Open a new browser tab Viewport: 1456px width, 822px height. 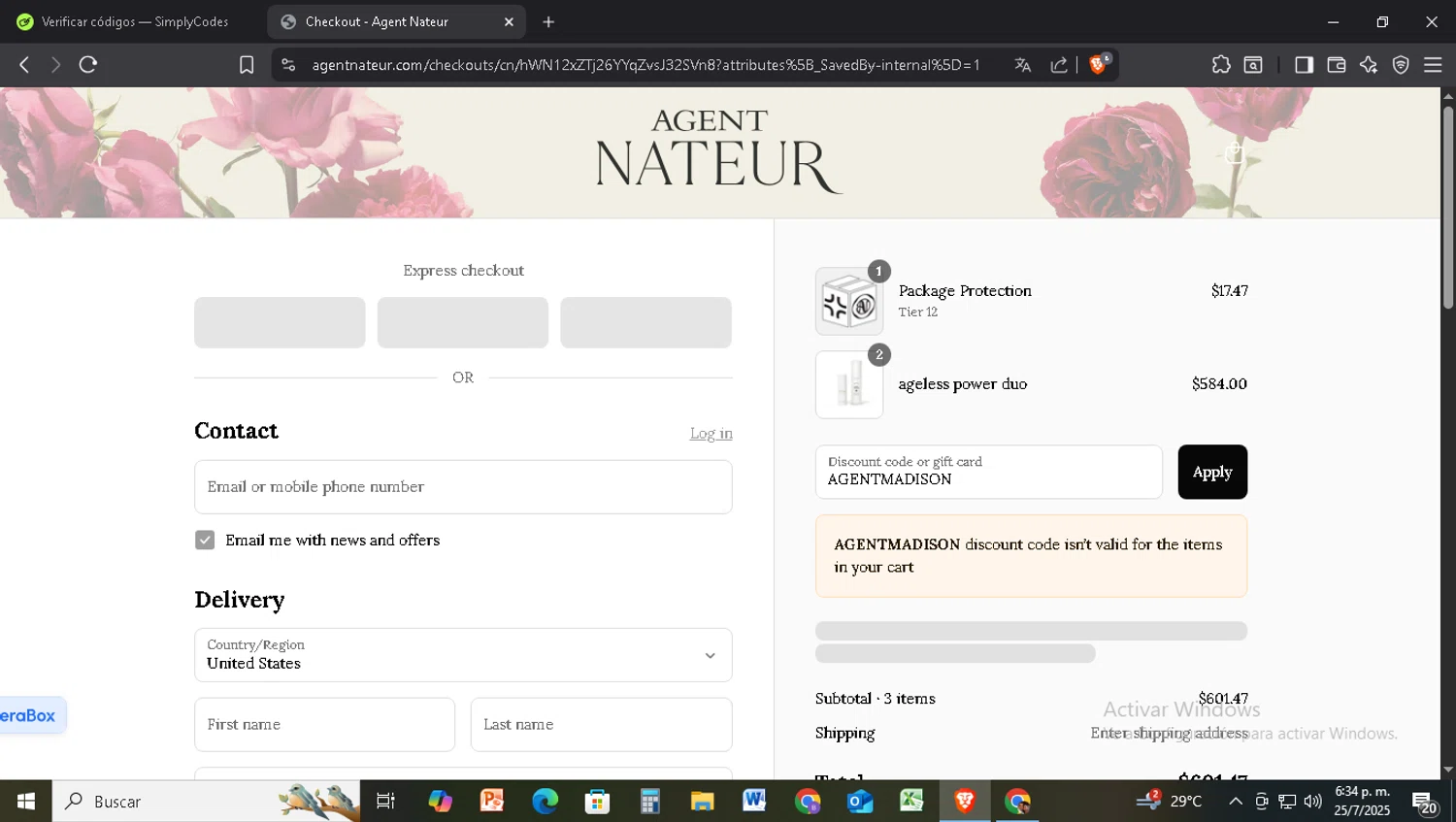(548, 21)
